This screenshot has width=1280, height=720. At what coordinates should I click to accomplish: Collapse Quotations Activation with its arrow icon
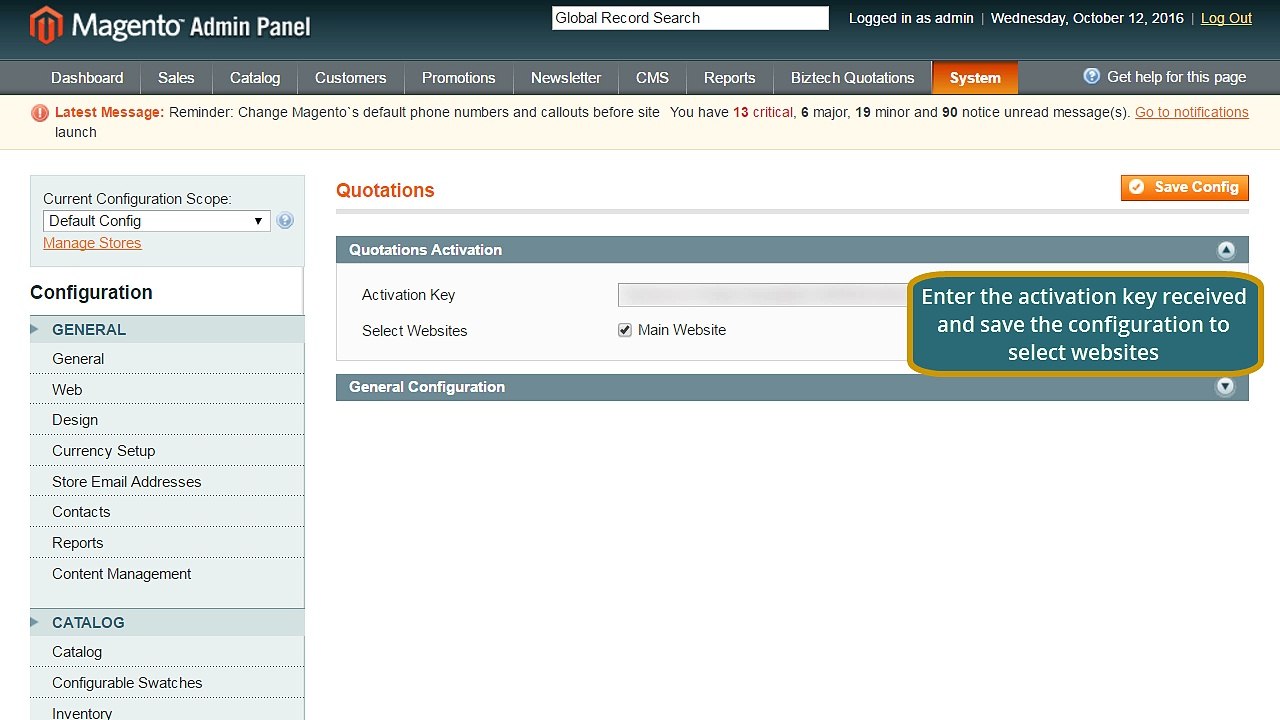pyautogui.click(x=1226, y=250)
